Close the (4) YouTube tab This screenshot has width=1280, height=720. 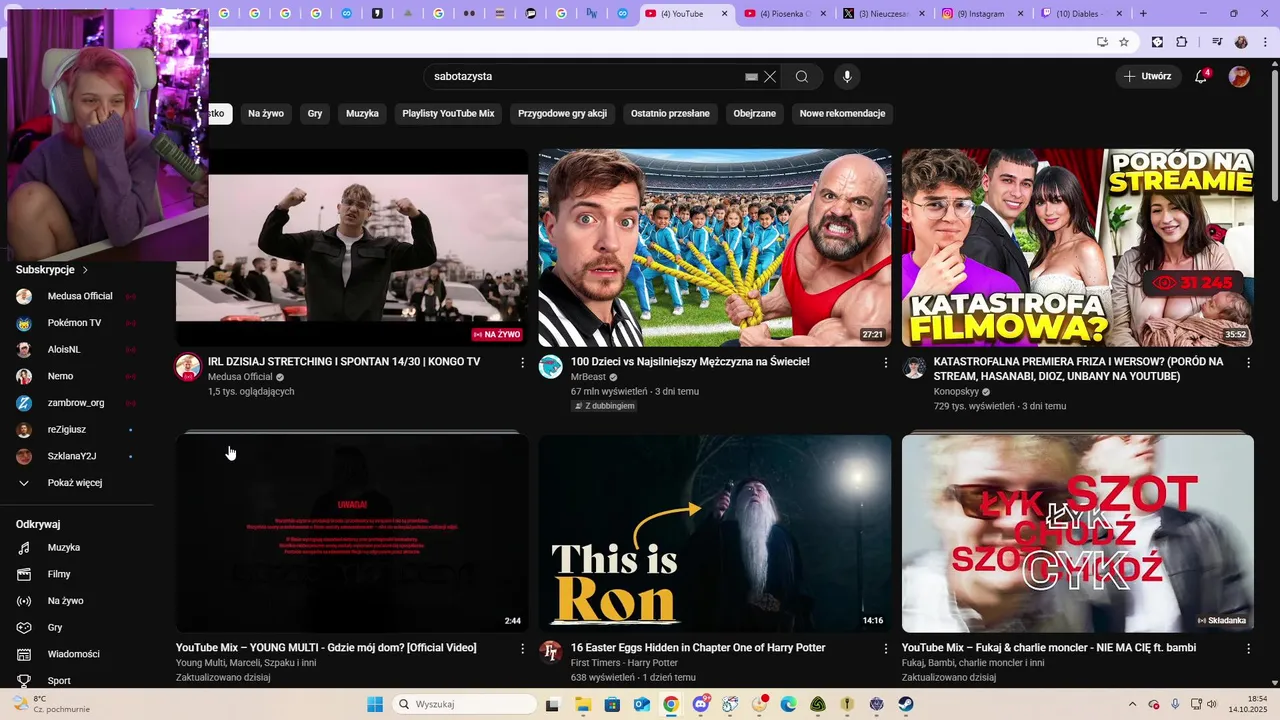pos(725,14)
